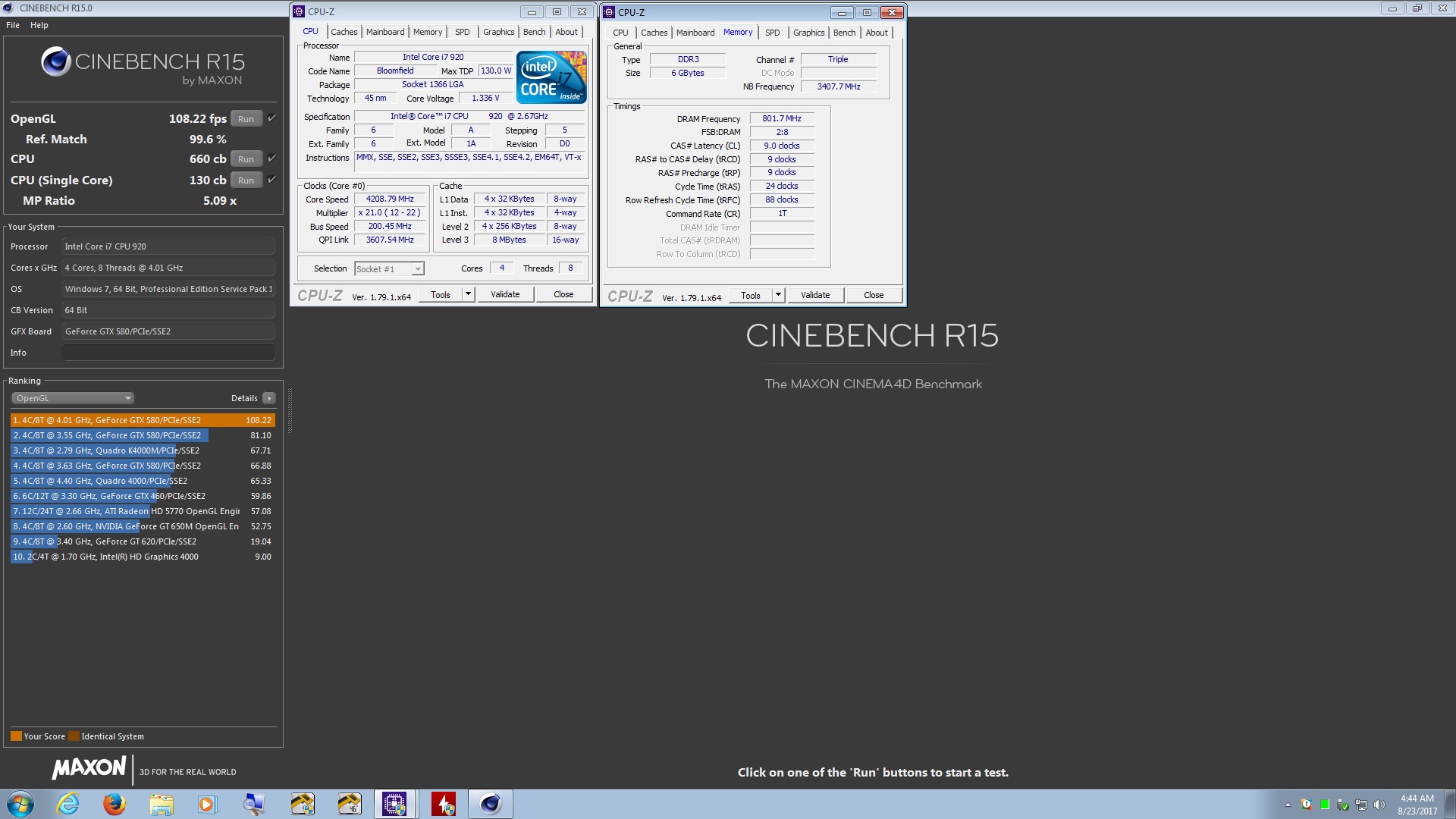Screen dimensions: 1456x819
Task: Click the Processor field Intel Core i7 CPU 920
Action: pyautogui.click(x=168, y=246)
